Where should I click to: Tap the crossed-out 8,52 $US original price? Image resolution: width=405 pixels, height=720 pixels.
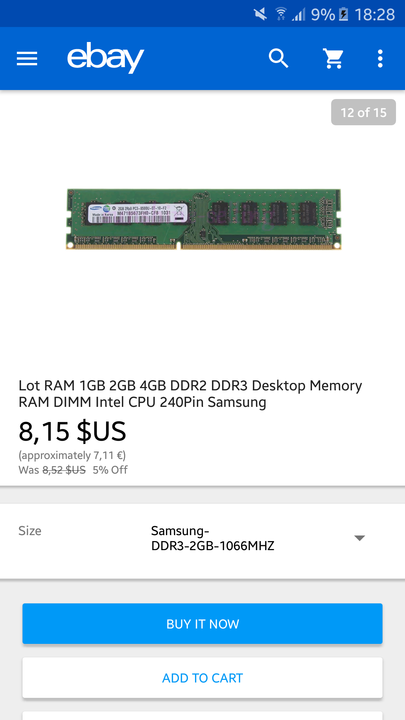(x=64, y=470)
